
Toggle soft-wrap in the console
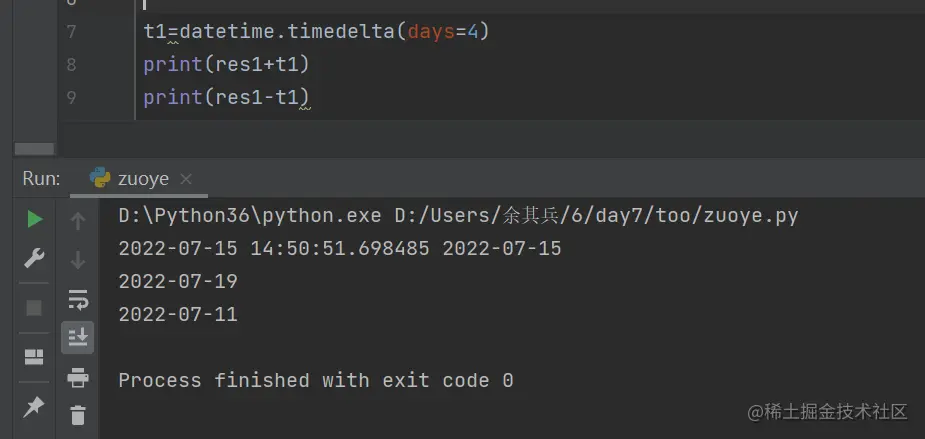tap(77, 299)
